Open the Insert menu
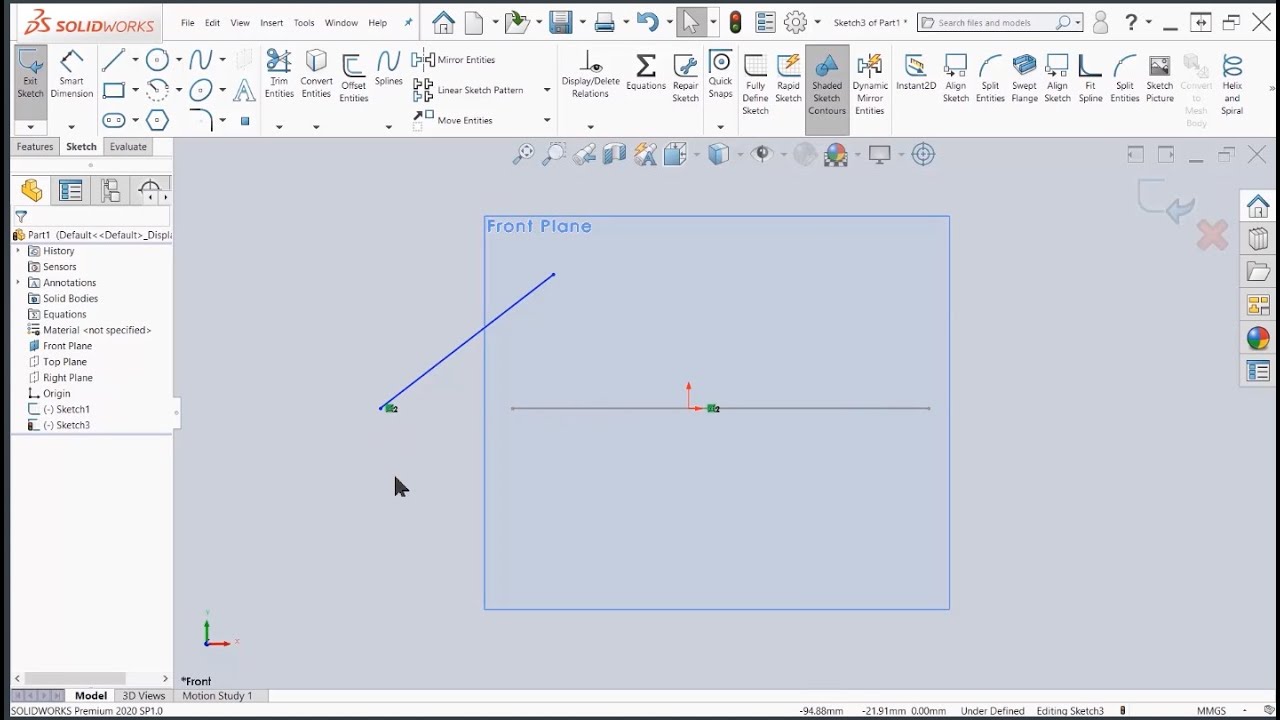Viewport: 1280px width, 720px height. click(x=272, y=22)
